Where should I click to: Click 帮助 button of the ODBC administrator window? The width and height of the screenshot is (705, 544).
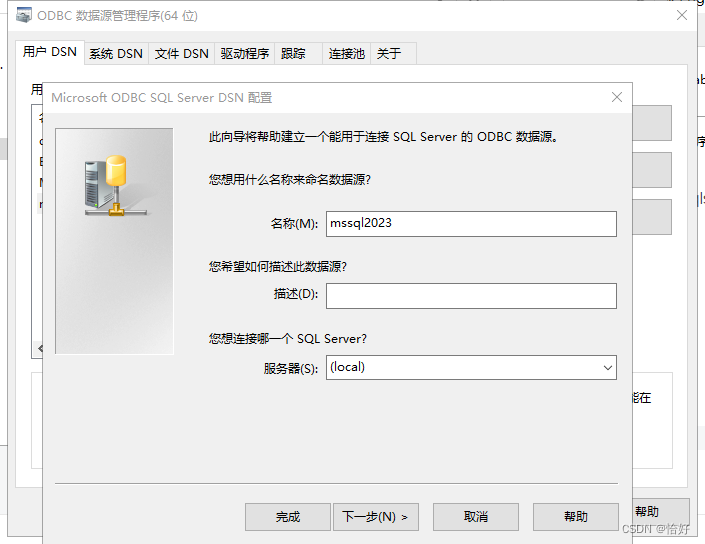click(661, 512)
